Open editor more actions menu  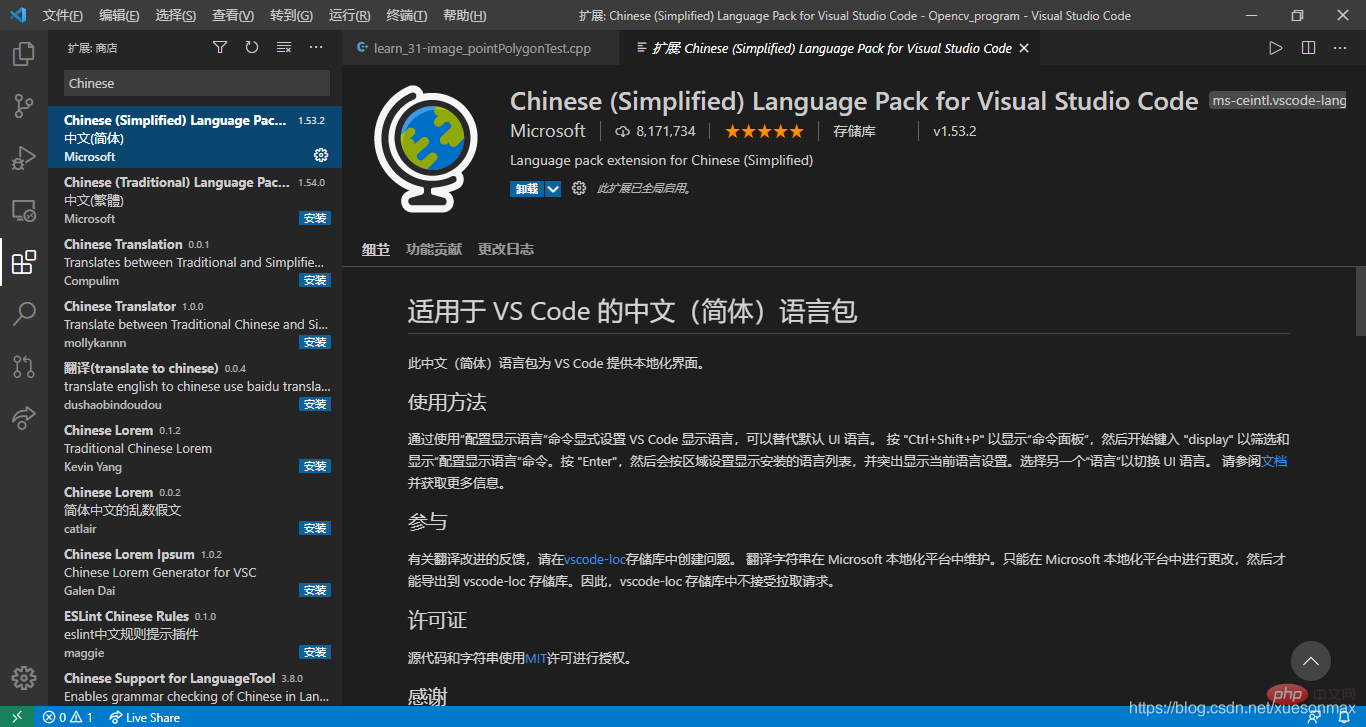pyautogui.click(x=1340, y=47)
